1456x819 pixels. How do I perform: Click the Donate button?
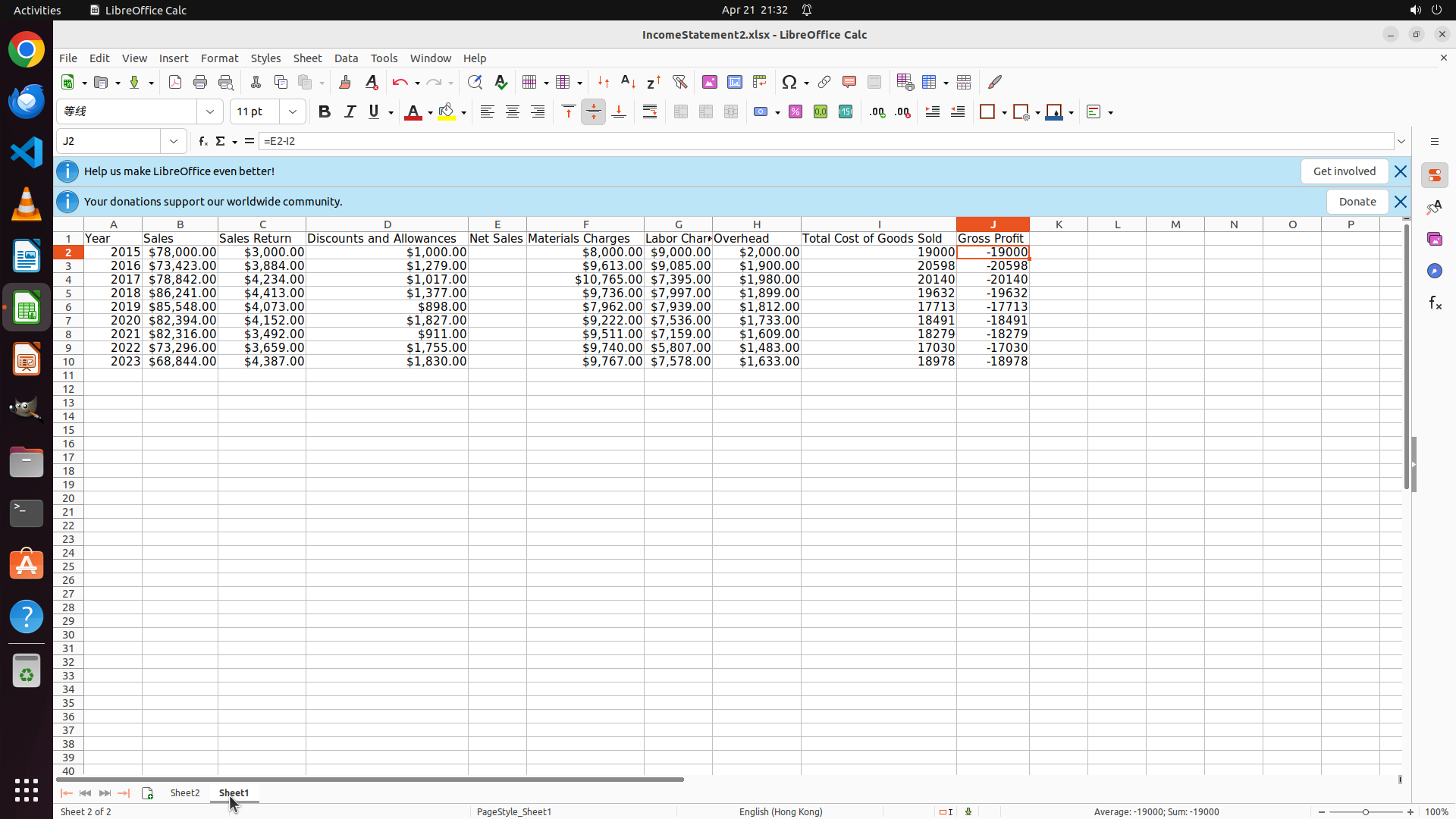[1357, 202]
